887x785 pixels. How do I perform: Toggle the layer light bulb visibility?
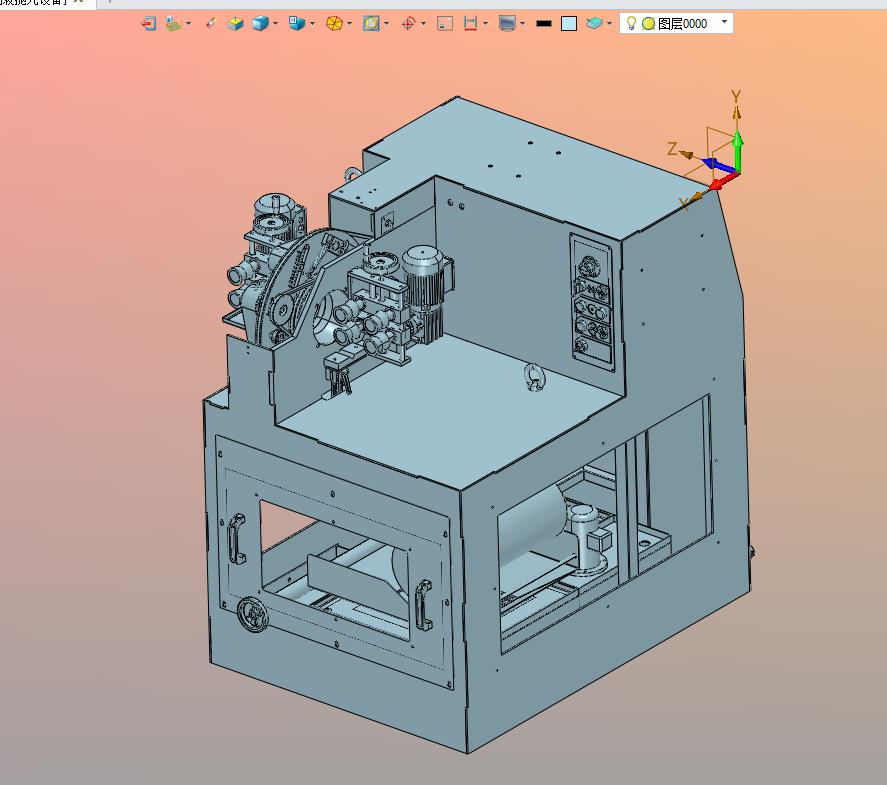[x=631, y=23]
